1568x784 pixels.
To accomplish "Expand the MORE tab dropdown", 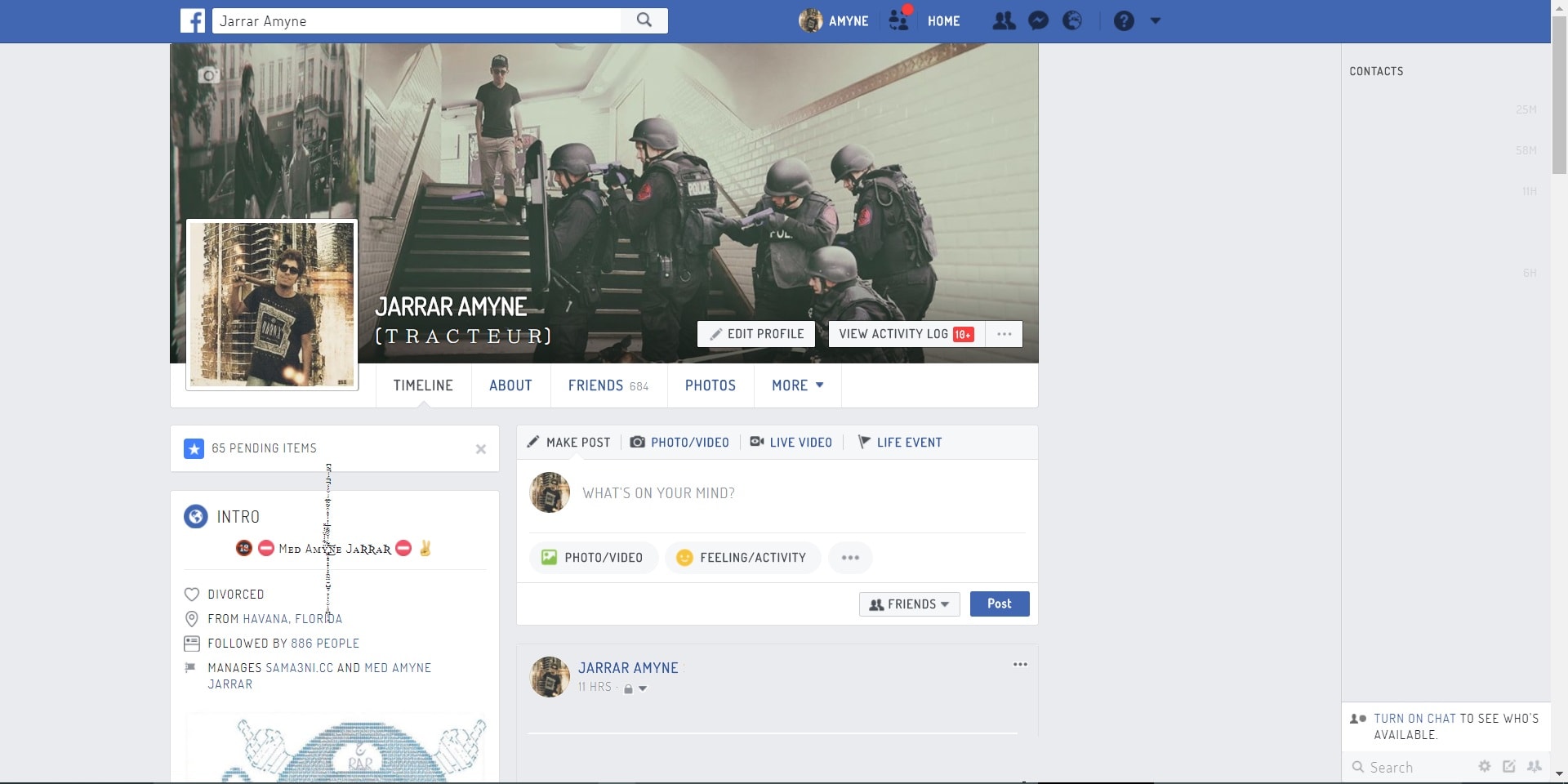I will click(x=798, y=385).
